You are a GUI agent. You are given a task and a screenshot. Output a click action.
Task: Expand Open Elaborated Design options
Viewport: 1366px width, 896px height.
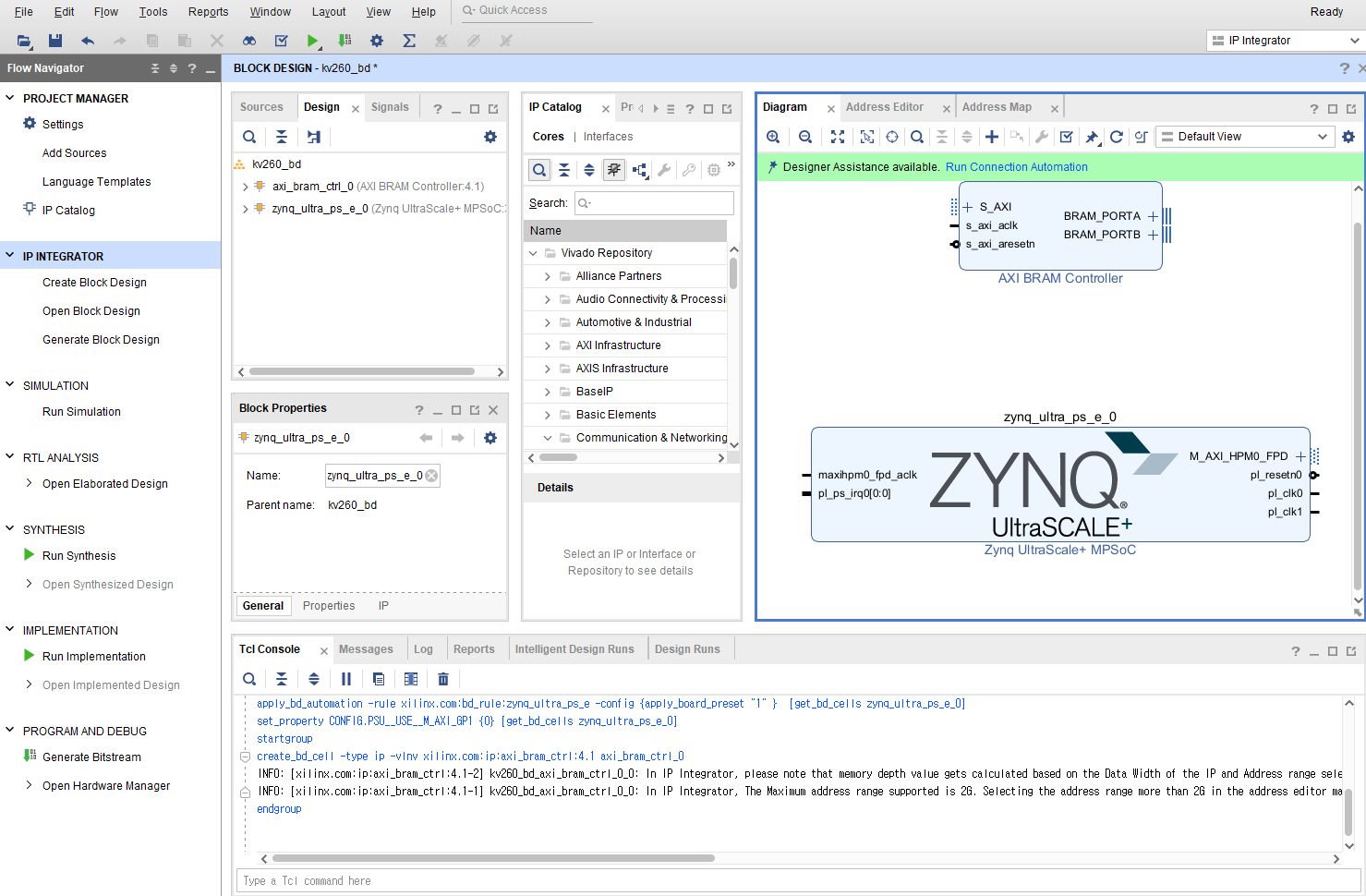(x=30, y=483)
